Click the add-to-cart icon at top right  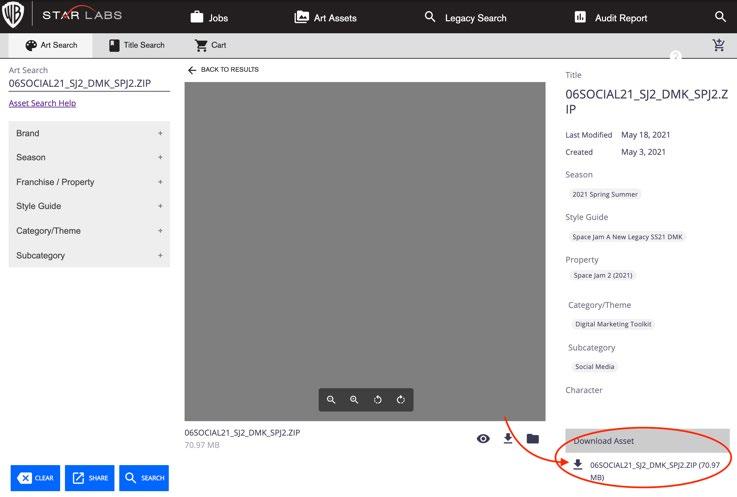[718, 45]
